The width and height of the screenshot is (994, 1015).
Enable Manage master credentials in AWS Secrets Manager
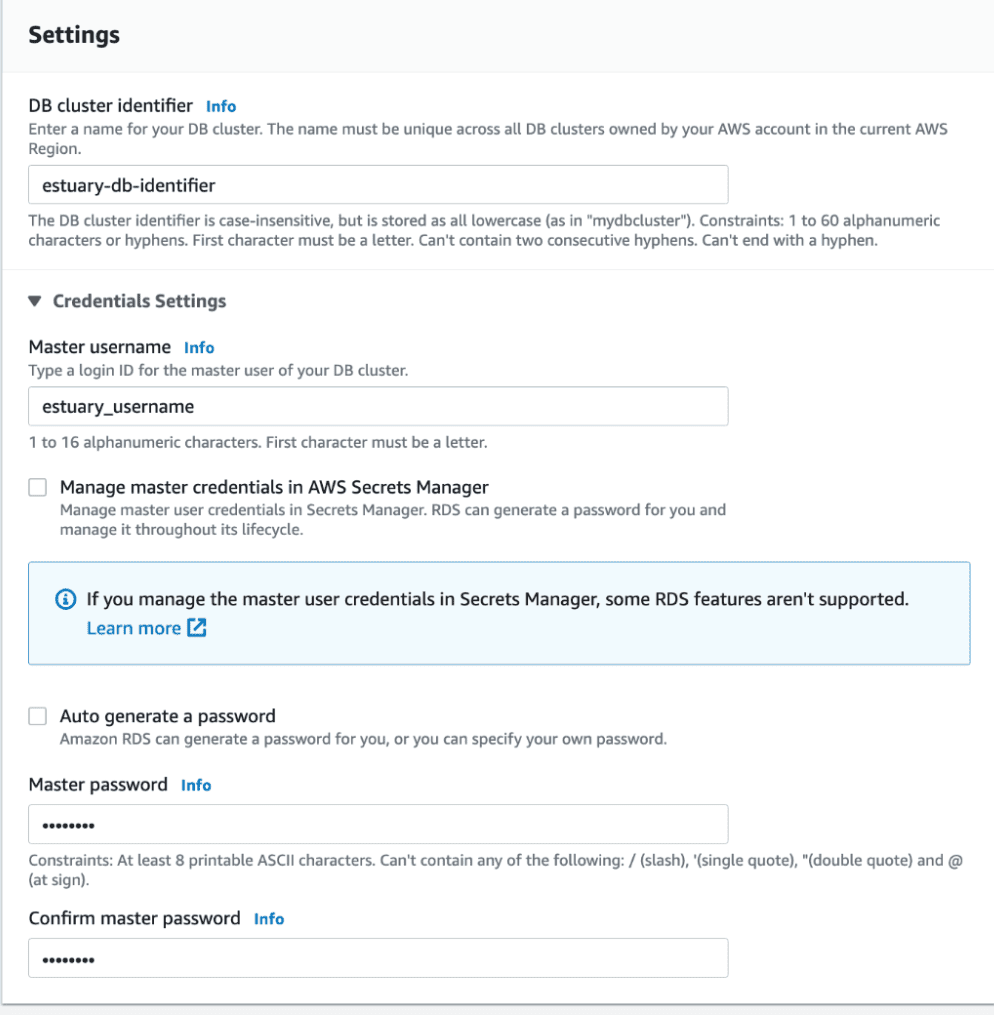tap(37, 487)
